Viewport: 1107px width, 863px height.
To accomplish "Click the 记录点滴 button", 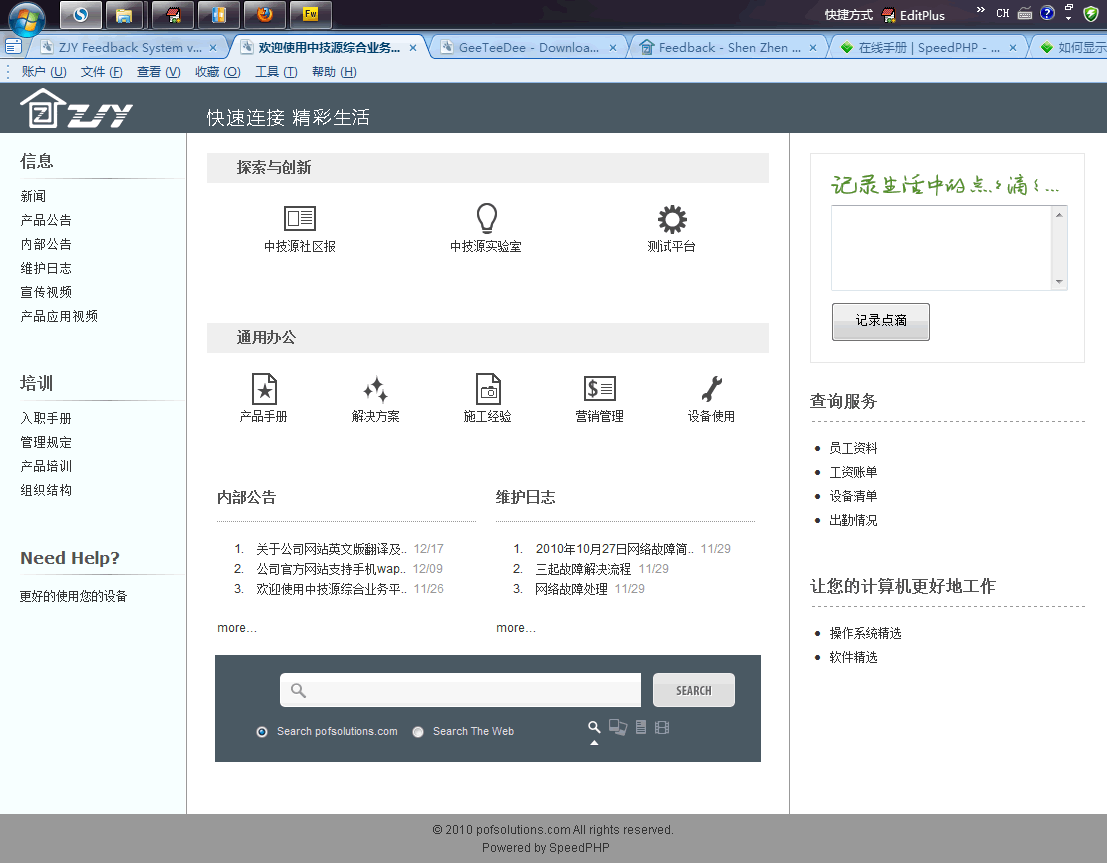I will coord(880,321).
